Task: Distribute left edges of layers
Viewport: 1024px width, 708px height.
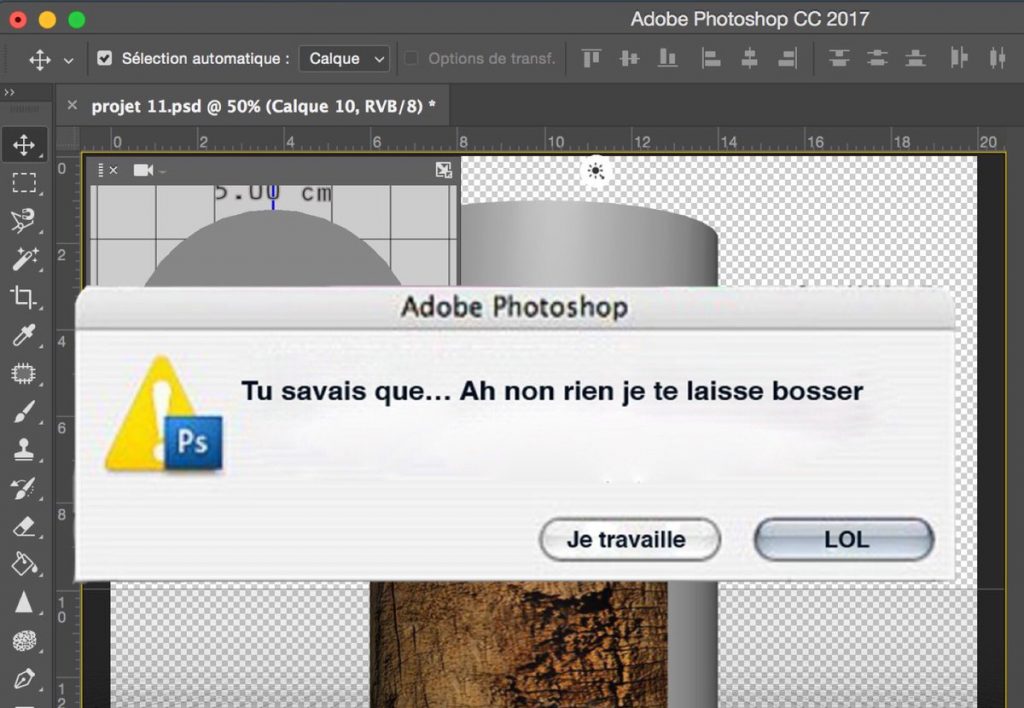Action: pos(959,59)
